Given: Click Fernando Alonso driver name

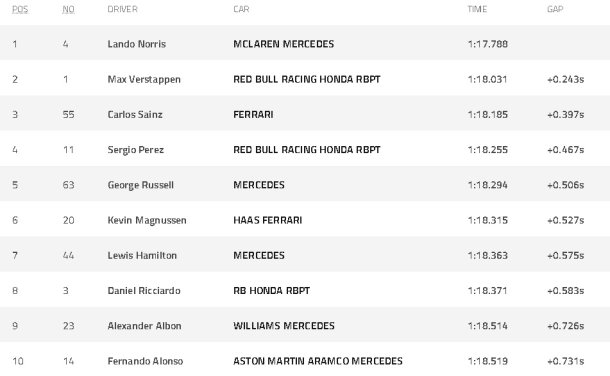Looking at the screenshot, I should [x=145, y=361].
